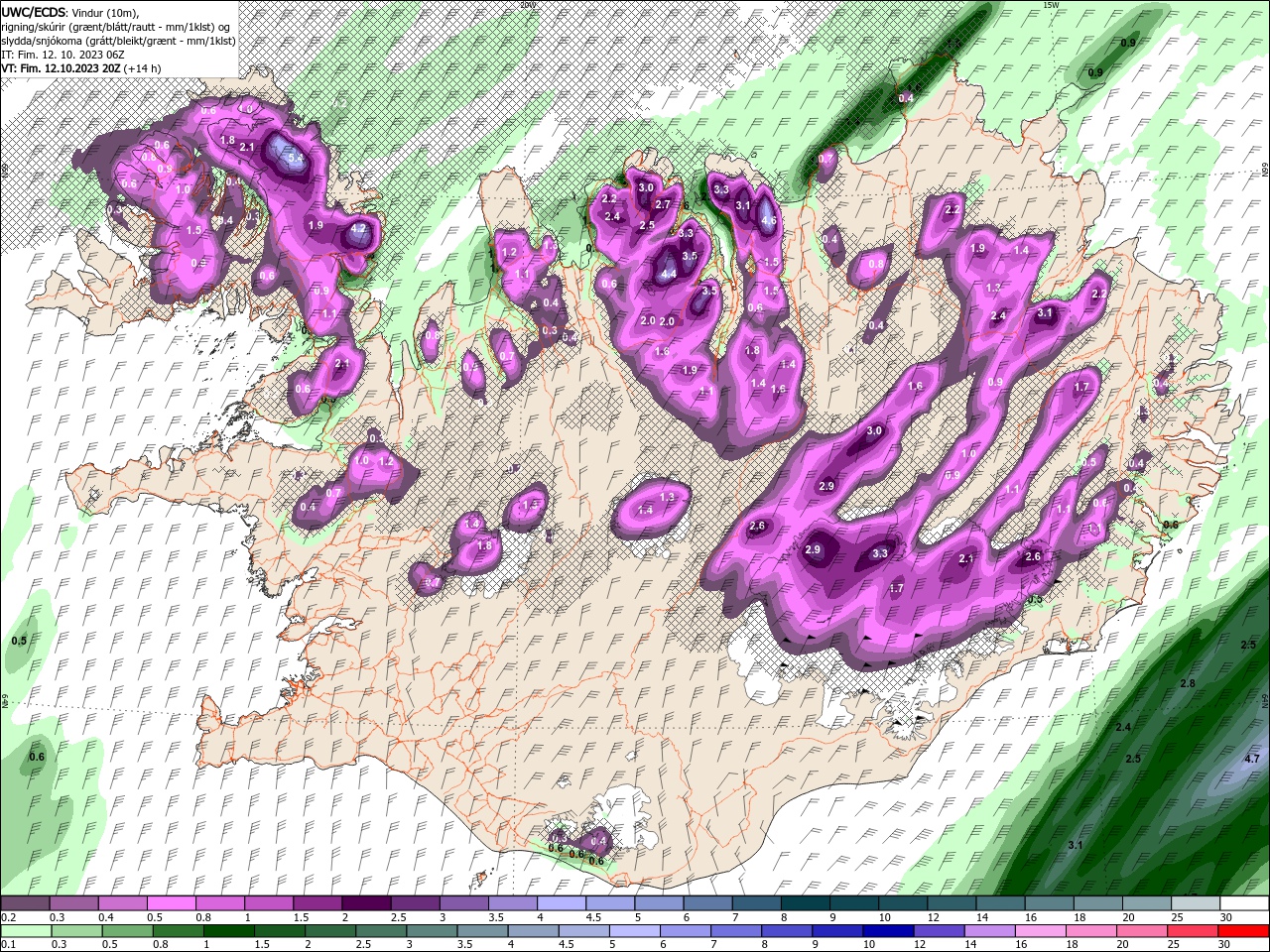Click the 4.2 snowfall value label
The height and width of the screenshot is (952, 1270).
click(x=360, y=228)
